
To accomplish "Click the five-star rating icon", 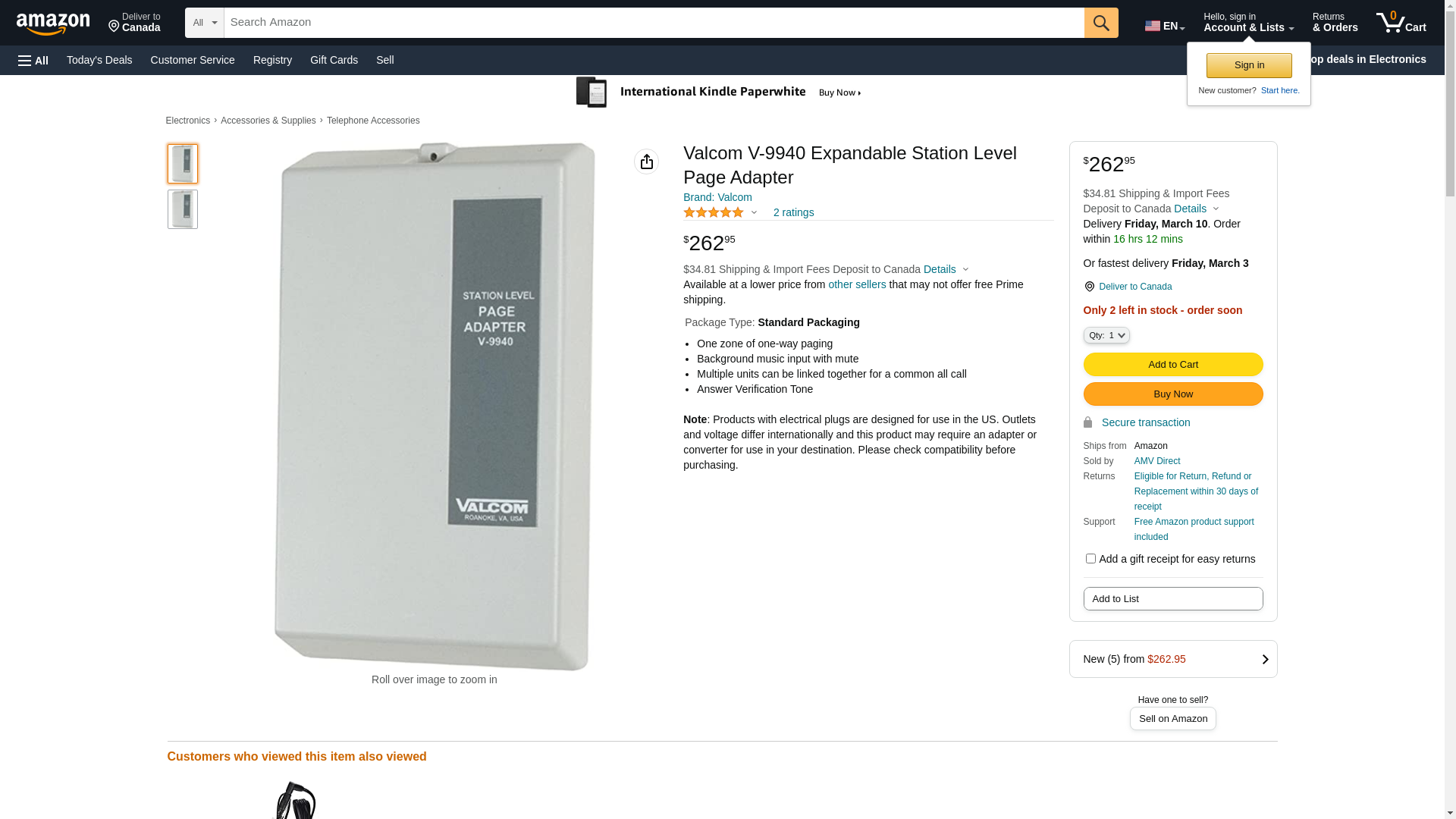I will [x=714, y=213].
